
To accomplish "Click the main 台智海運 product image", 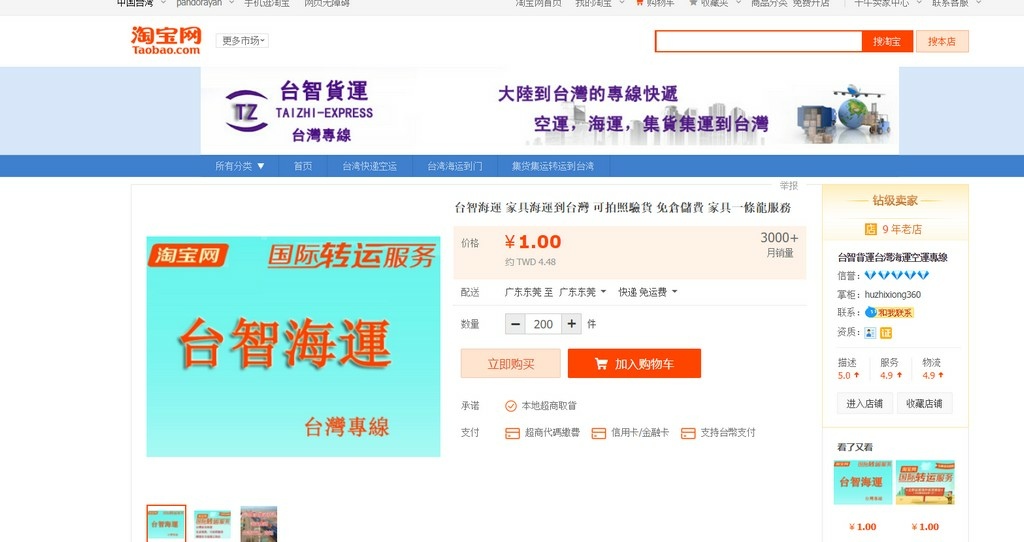I will [293, 347].
